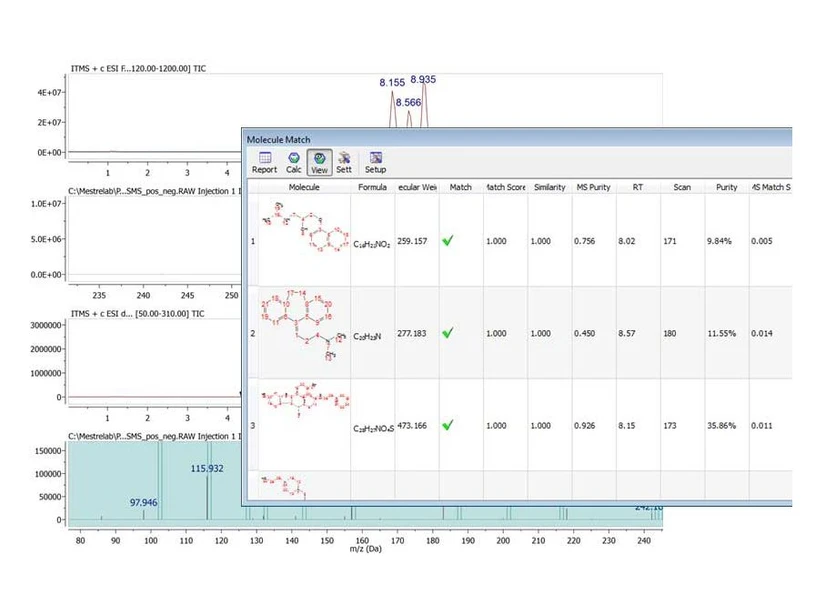This screenshot has height=615, width=815.
Task: Click the Report icon in Molecule Match
Action: (264, 162)
